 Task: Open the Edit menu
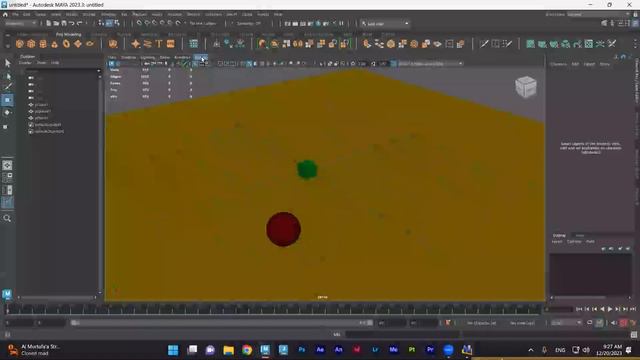pyautogui.click(x=27, y=14)
